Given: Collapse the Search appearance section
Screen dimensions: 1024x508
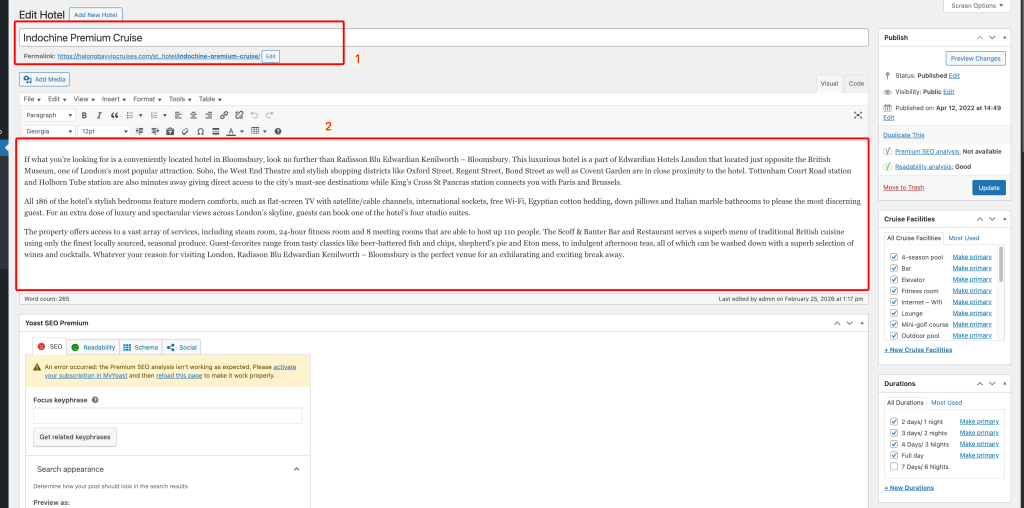Looking at the screenshot, I should pos(296,468).
